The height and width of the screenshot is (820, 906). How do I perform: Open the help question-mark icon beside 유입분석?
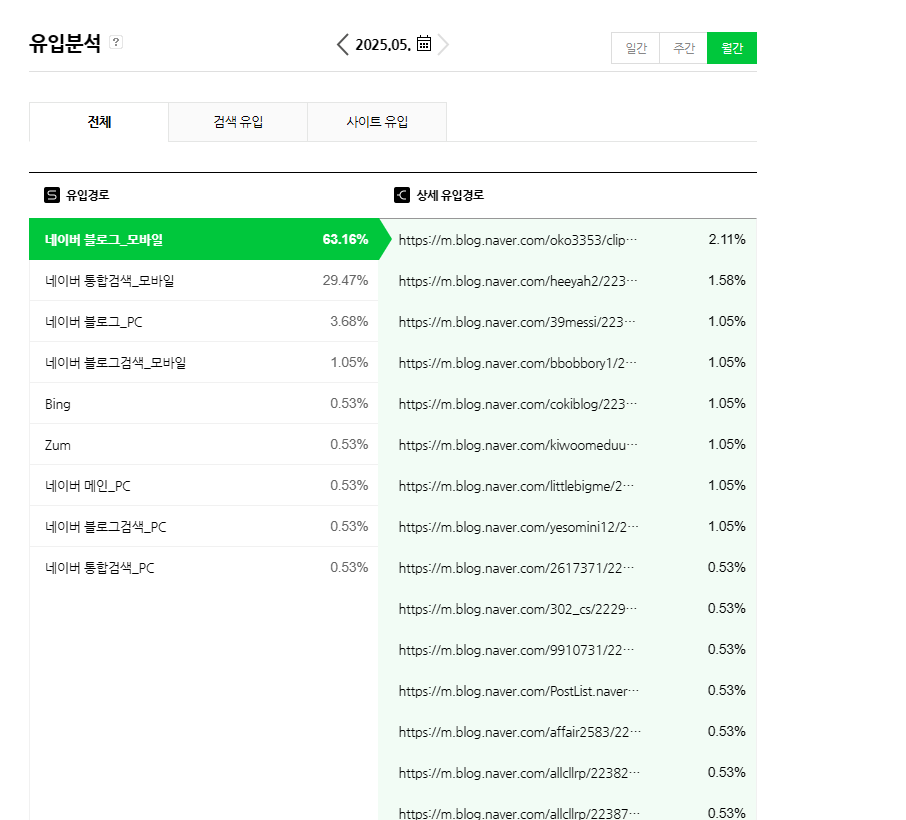point(116,42)
